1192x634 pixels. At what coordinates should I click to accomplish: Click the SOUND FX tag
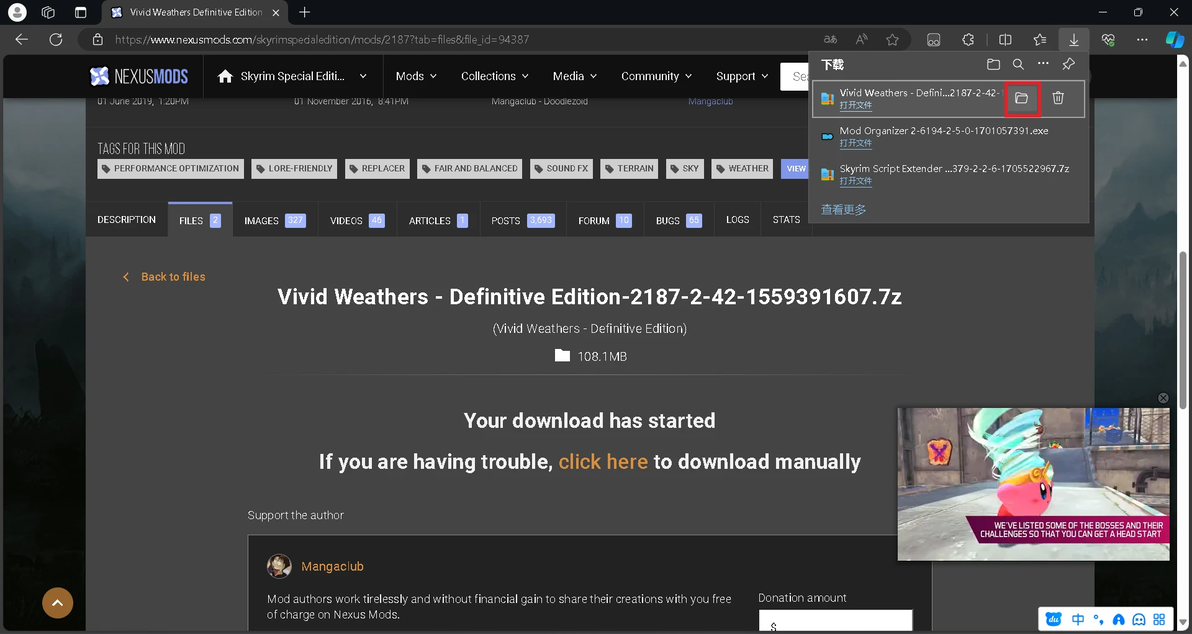561,169
